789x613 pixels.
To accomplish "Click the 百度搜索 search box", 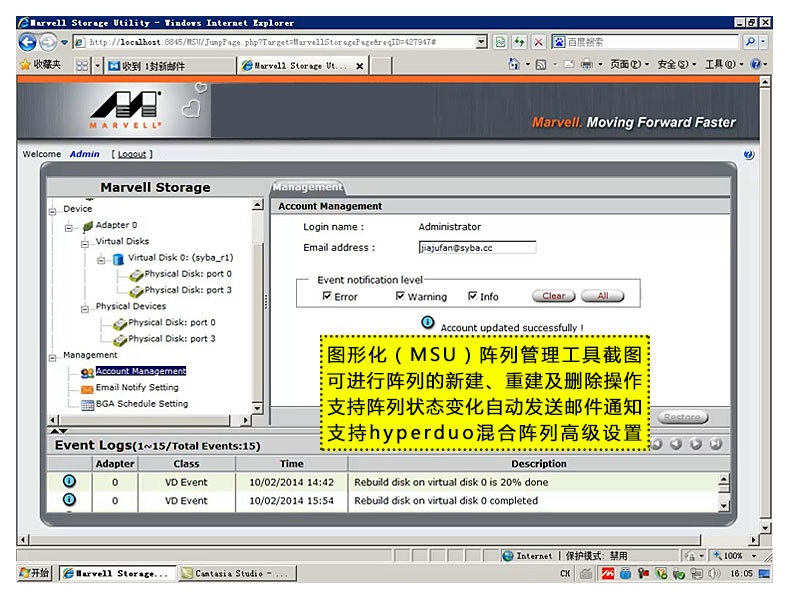I will click(646, 42).
